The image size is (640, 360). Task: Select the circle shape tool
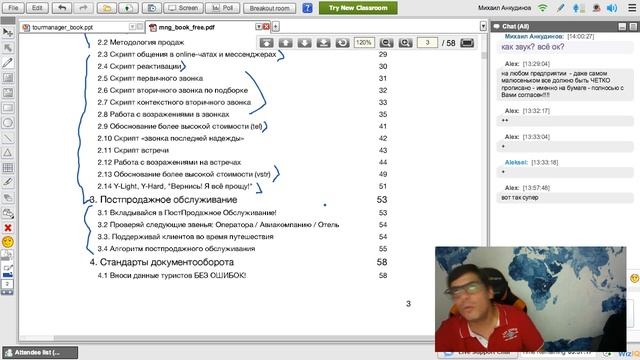point(8,122)
